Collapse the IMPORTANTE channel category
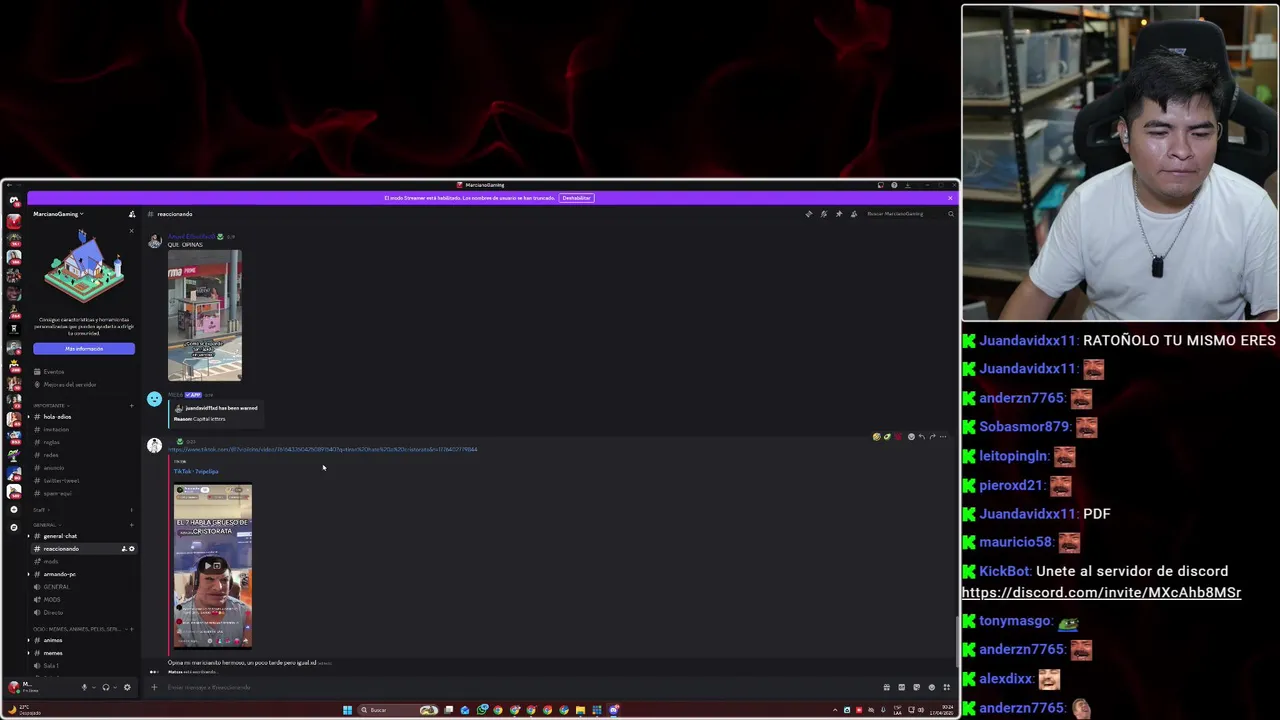The image size is (1280, 720). click(49, 406)
